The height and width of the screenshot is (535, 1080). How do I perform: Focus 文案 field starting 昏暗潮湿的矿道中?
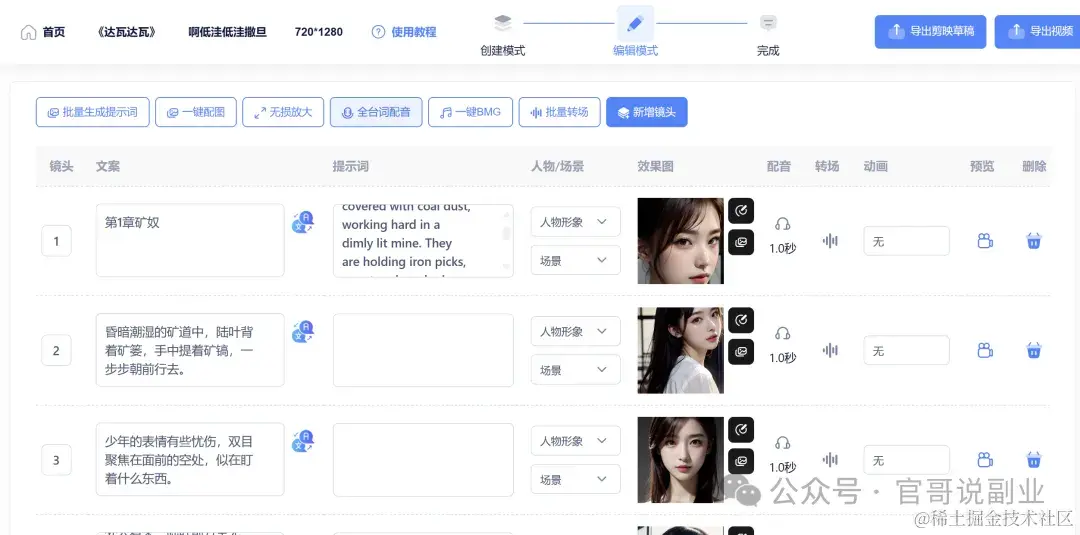click(x=190, y=350)
